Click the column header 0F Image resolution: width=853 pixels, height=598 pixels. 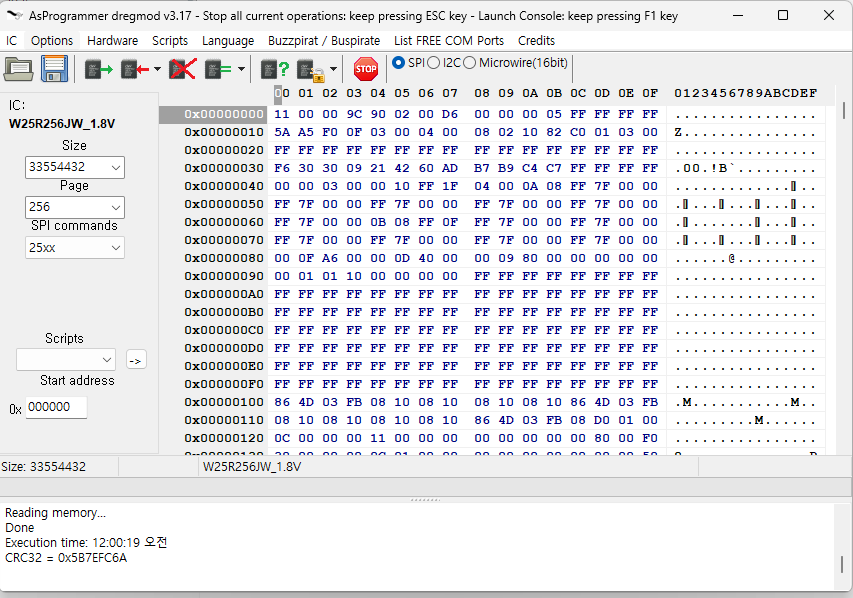[x=650, y=93]
